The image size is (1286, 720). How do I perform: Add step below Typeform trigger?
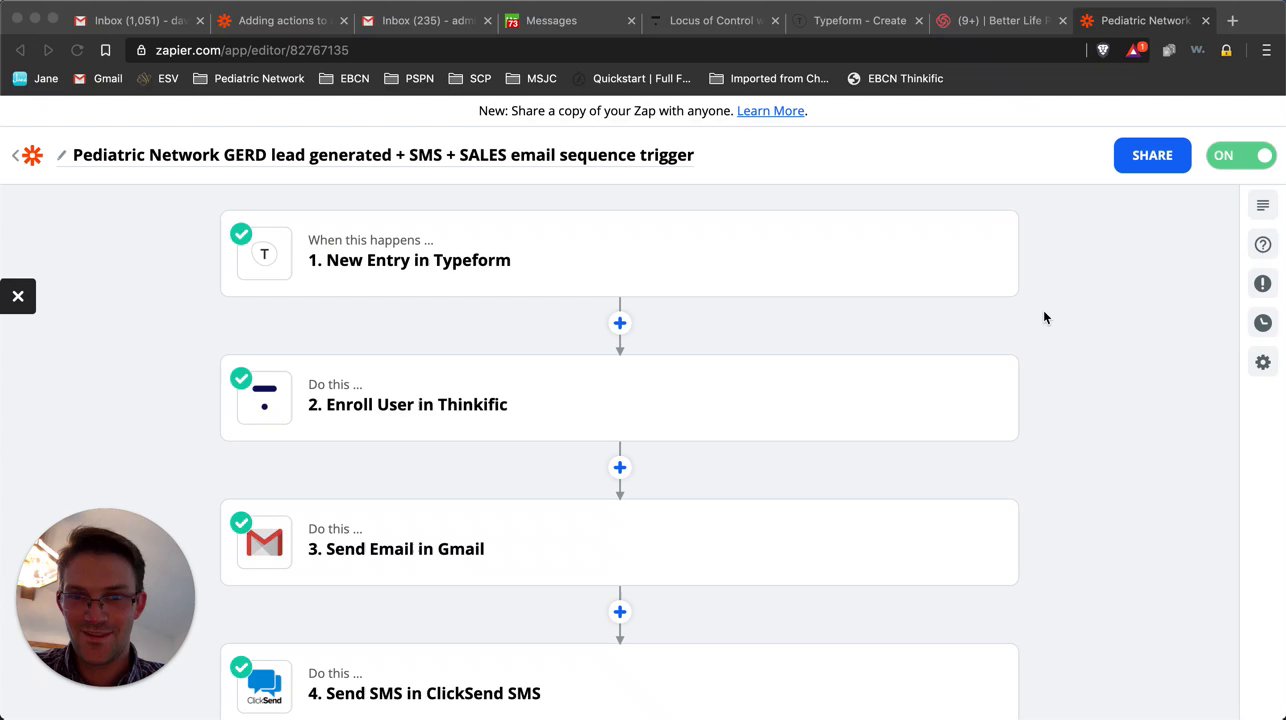tap(620, 323)
